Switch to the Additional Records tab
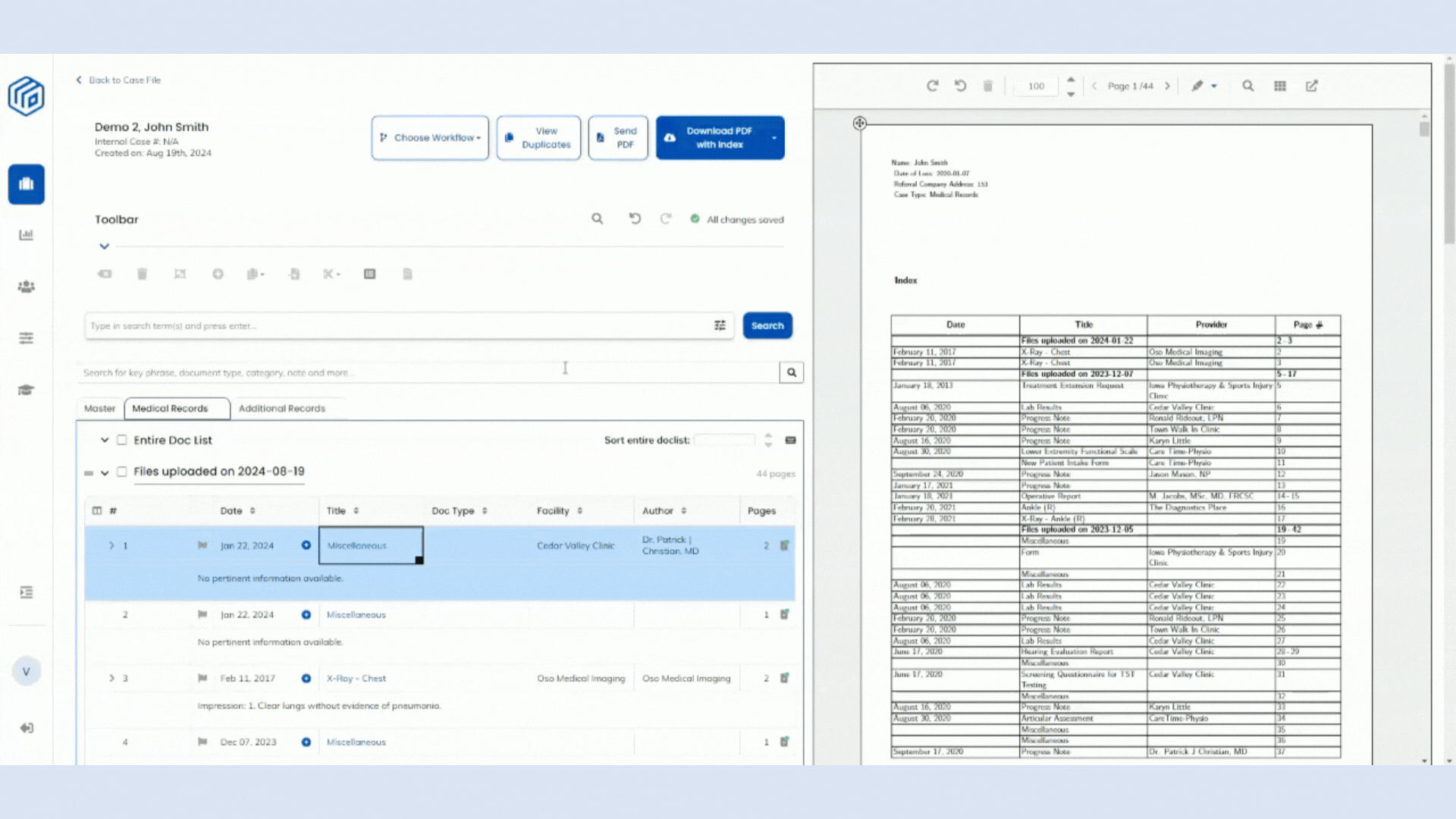The height and width of the screenshot is (819, 1456). 282,408
